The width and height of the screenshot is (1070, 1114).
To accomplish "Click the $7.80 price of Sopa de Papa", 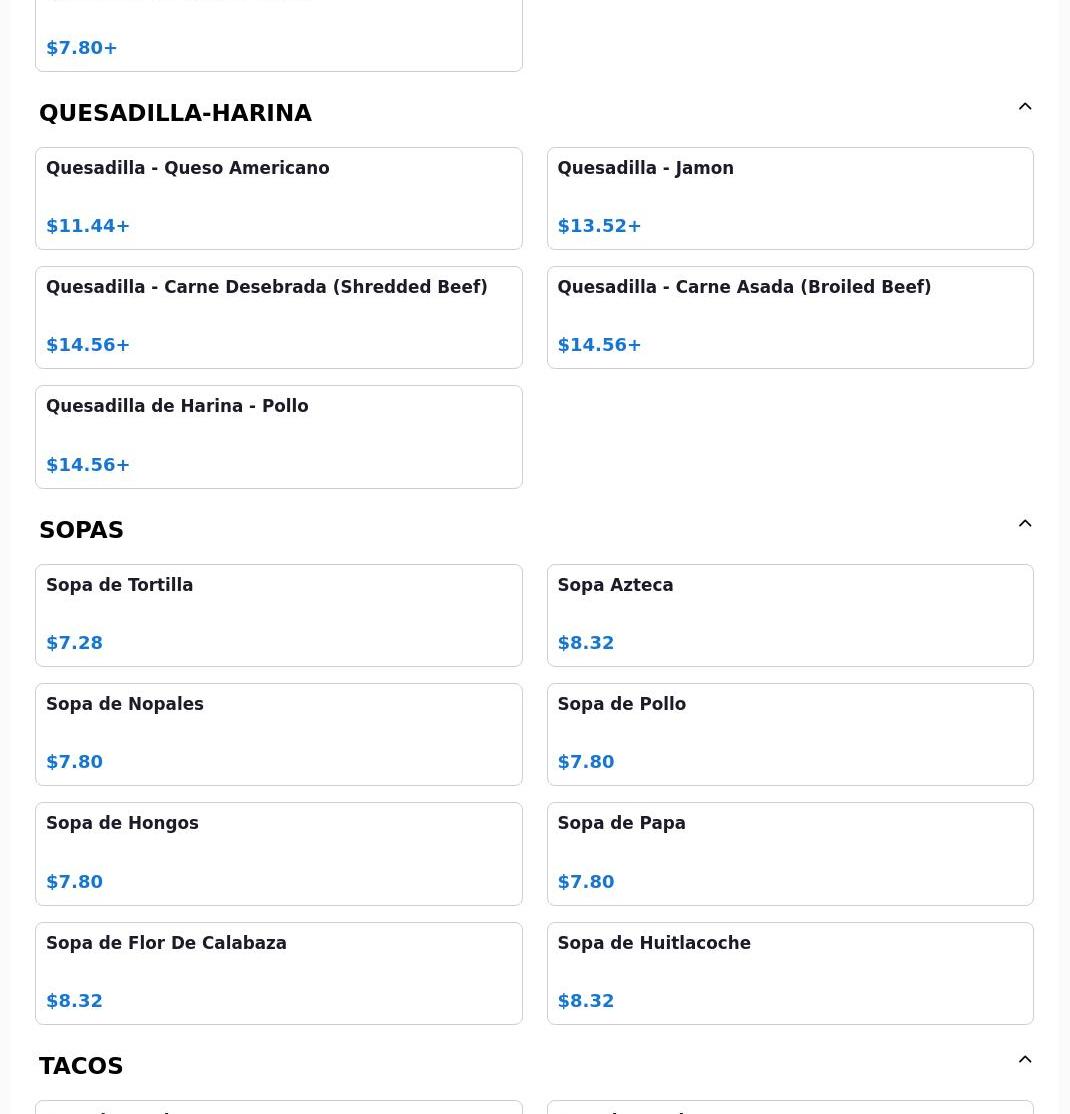I will 585,882.
